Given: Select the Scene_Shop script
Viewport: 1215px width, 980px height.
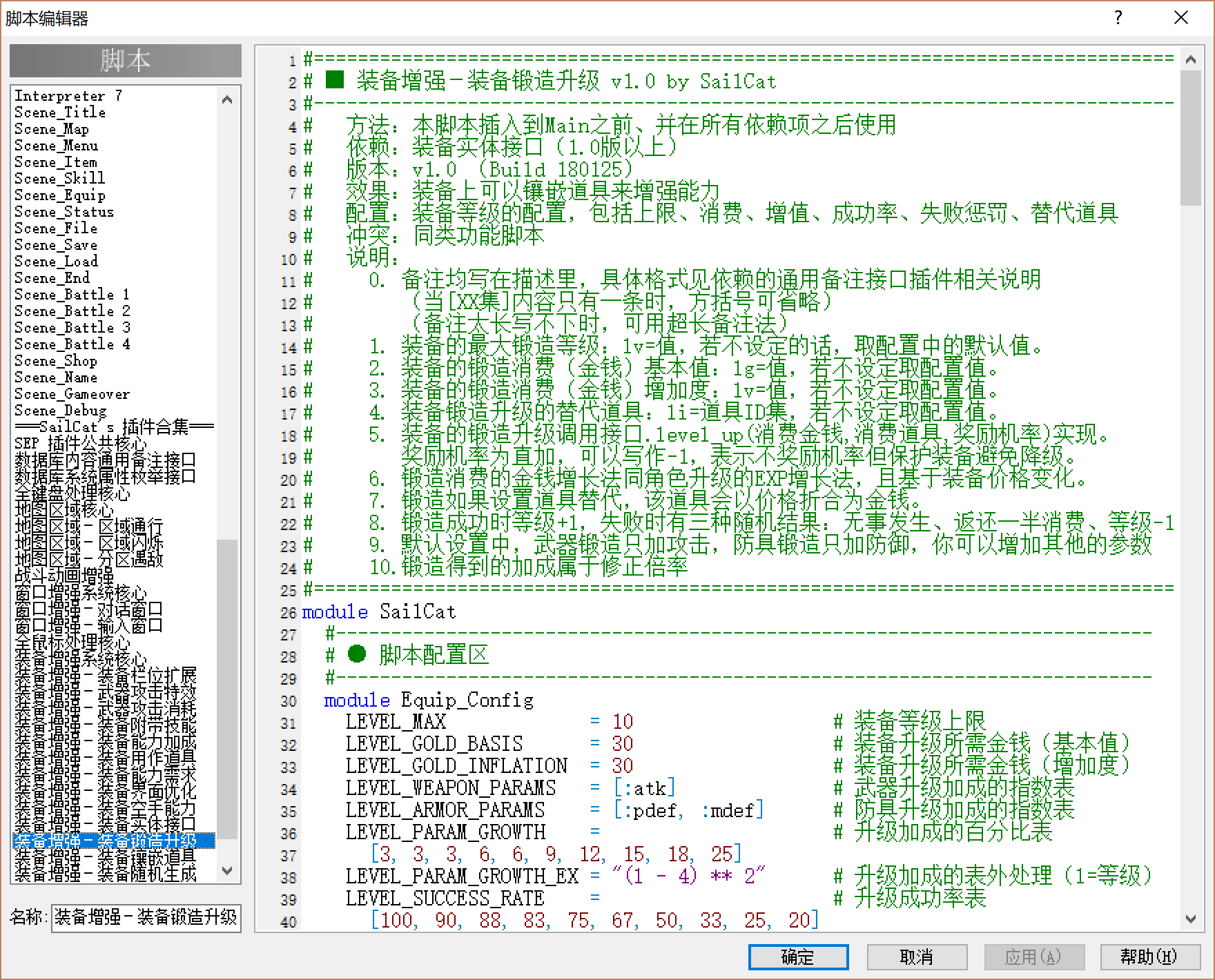Looking at the screenshot, I should click(x=56, y=361).
